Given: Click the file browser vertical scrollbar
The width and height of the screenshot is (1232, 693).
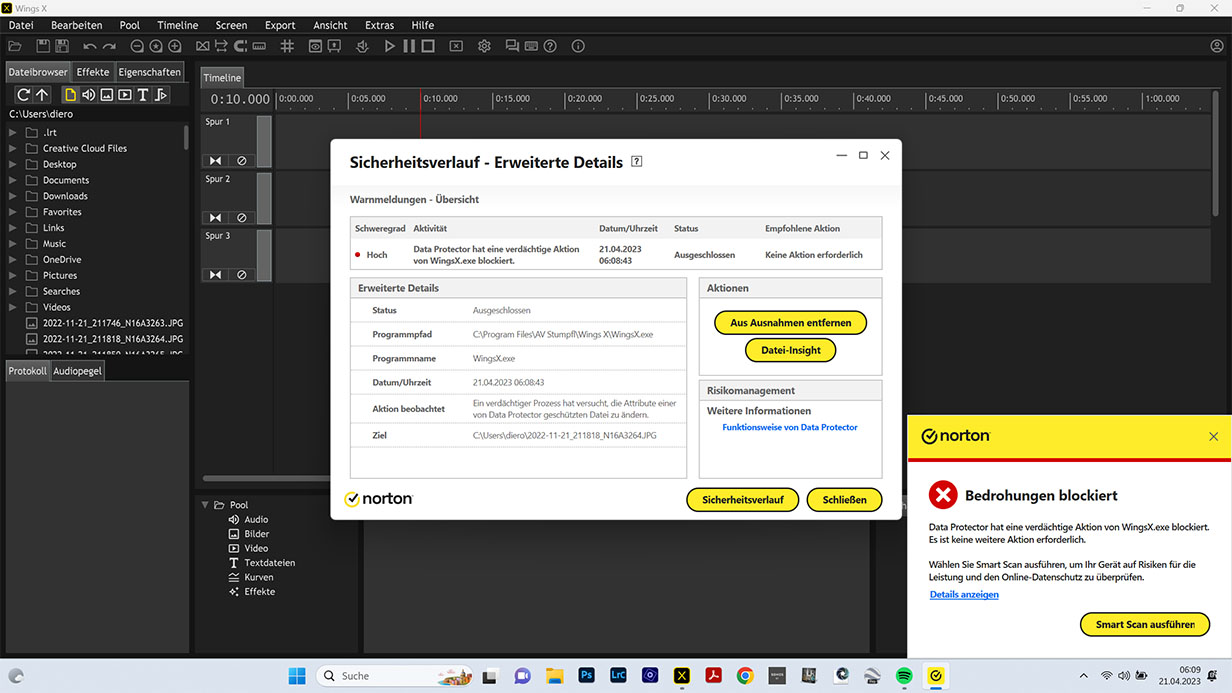Looking at the screenshot, I should pos(186,137).
